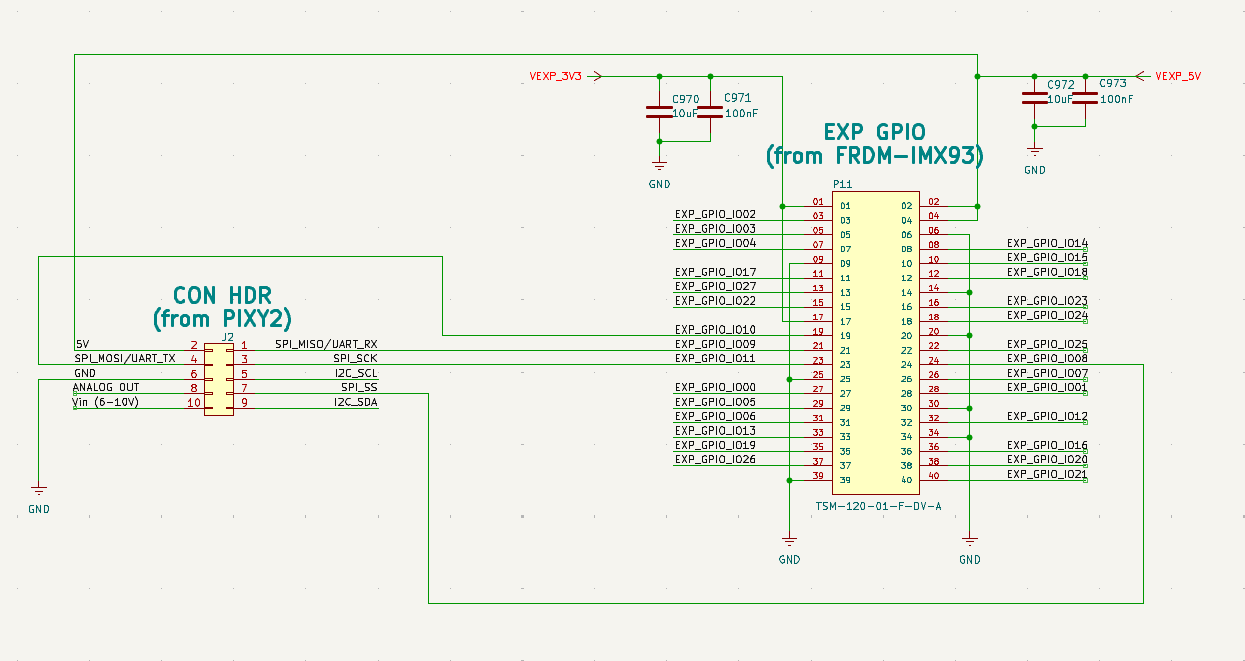Select capacitor C970 symbol
The width and height of the screenshot is (1245, 661).
[658, 110]
